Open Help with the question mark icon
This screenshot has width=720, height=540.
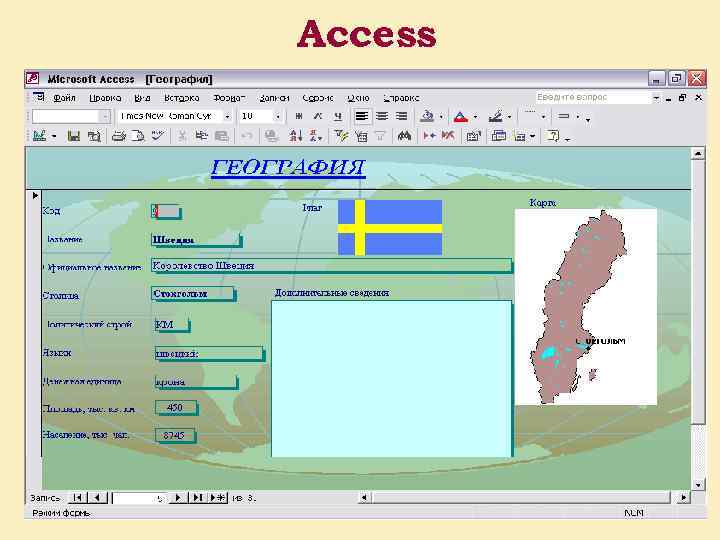(553, 136)
